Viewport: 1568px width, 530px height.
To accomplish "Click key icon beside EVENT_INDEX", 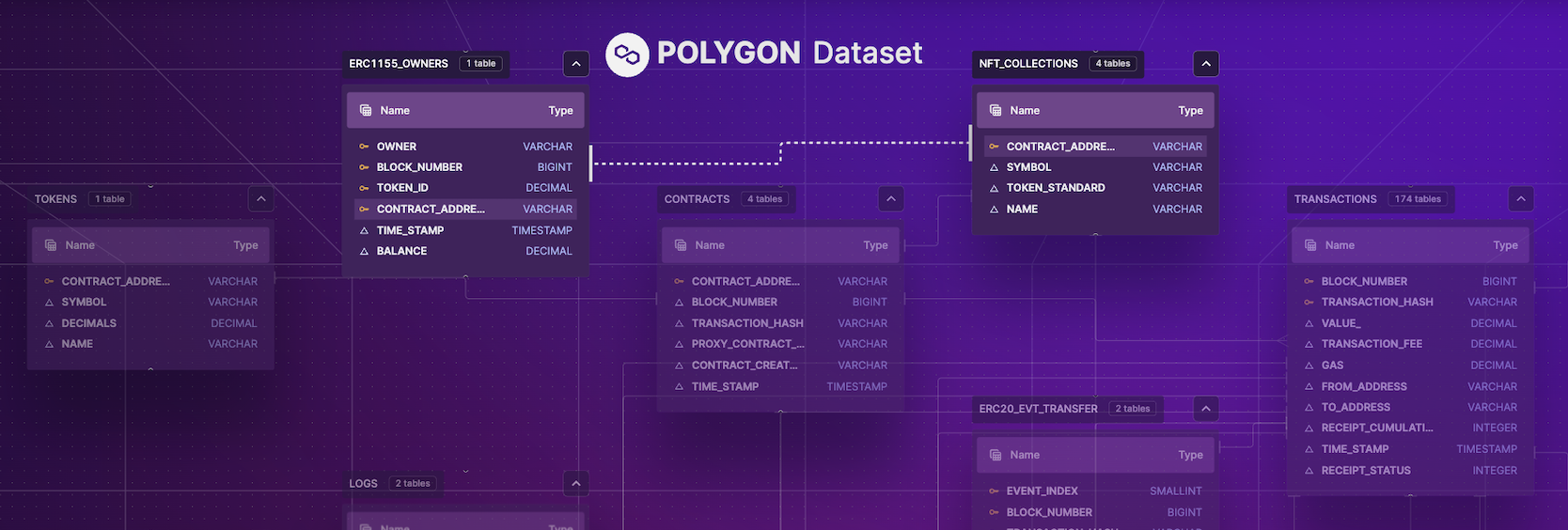I will click(994, 491).
